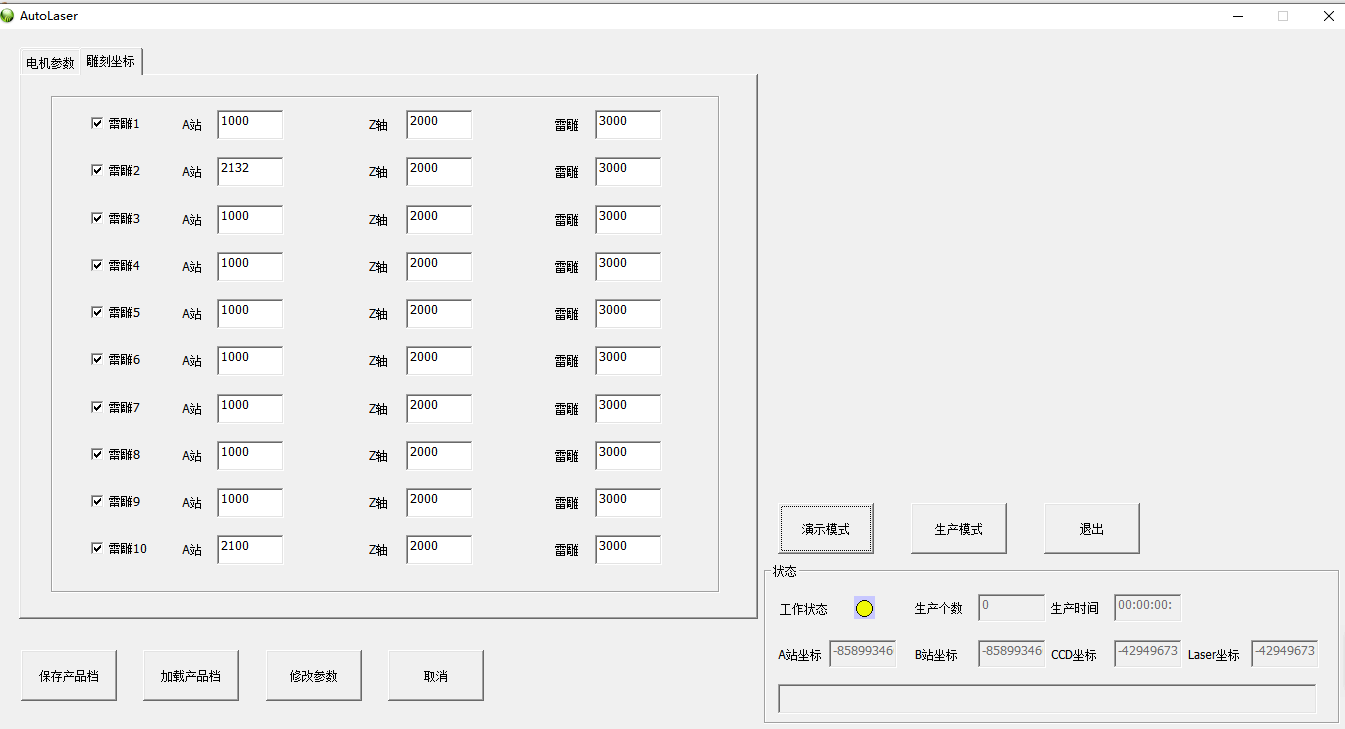Screen dimensions: 1345x729
Task: Click the Z轴 field in the 雷雕4 row
Action: pyautogui.click(x=439, y=267)
